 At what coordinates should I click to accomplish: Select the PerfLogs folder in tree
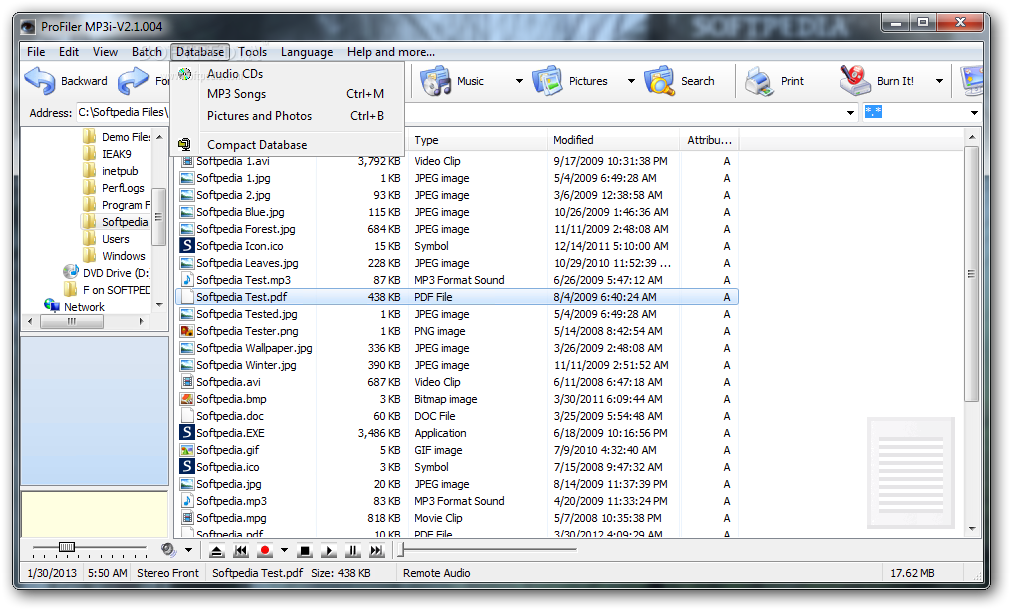click(x=123, y=188)
